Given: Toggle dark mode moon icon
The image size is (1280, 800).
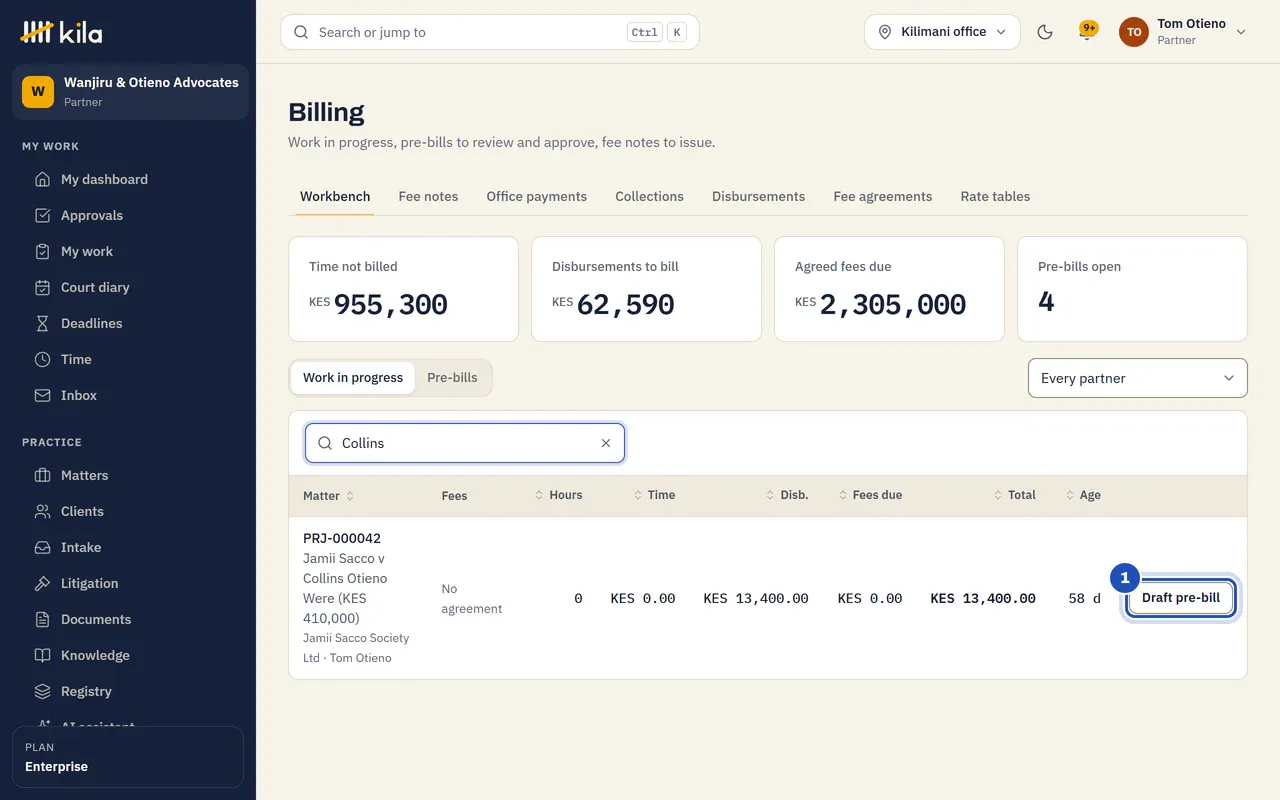Looking at the screenshot, I should click(1045, 32).
